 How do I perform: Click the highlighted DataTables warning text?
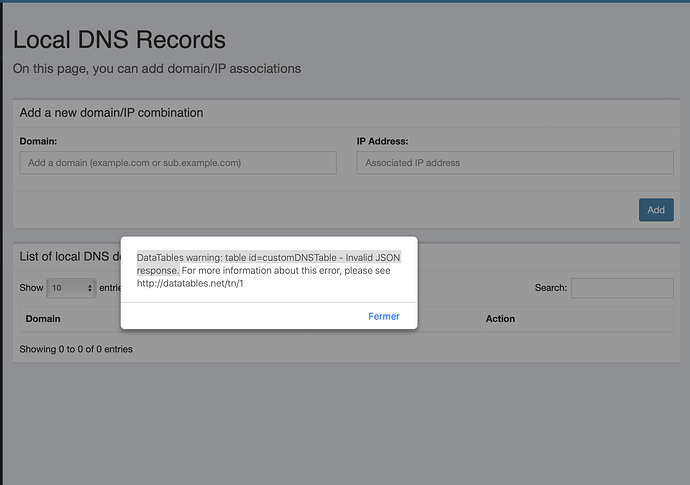[x=268, y=263]
